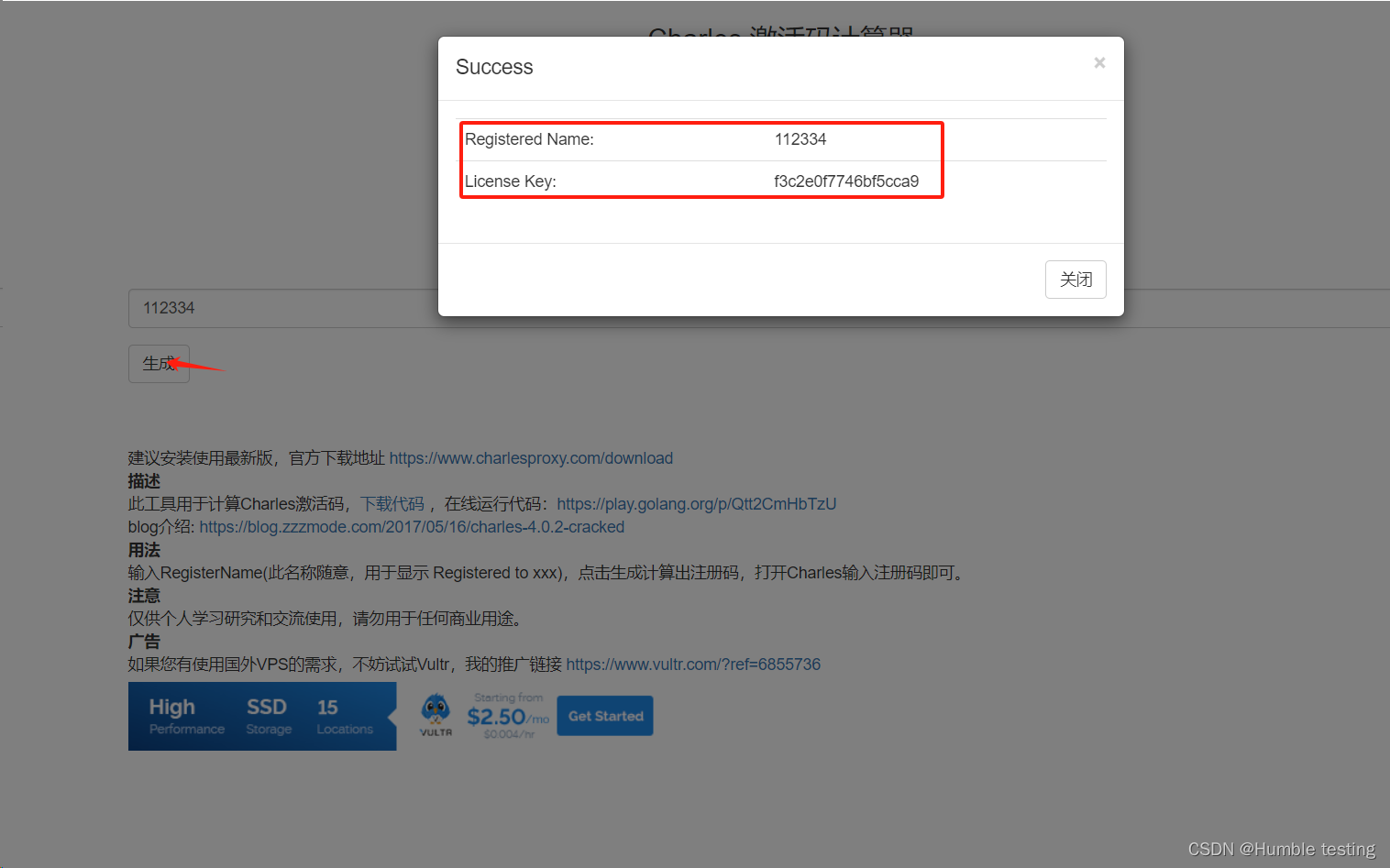Open the Get Started button on the Vultr ad

[604, 716]
